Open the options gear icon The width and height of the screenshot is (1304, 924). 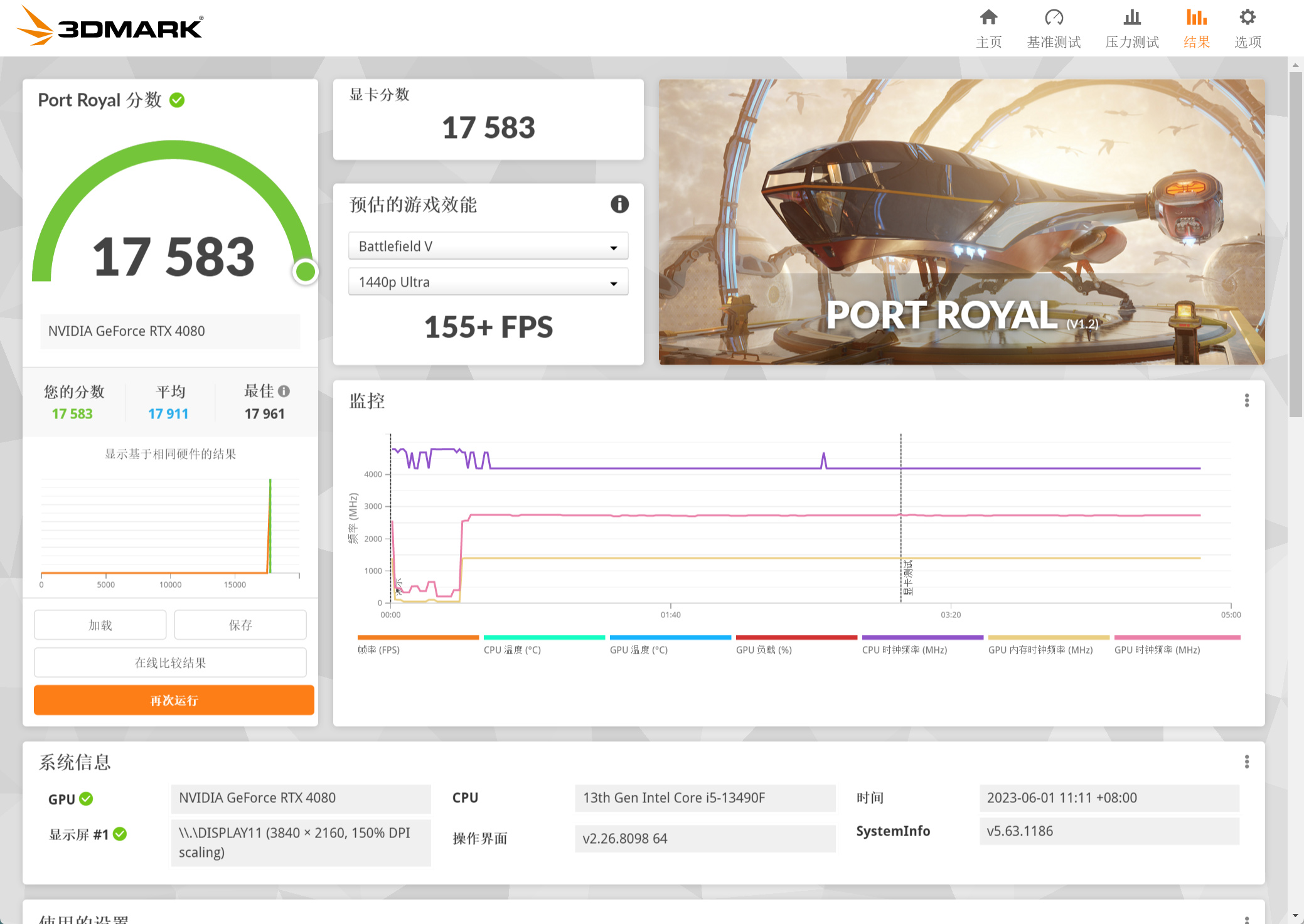click(1248, 18)
